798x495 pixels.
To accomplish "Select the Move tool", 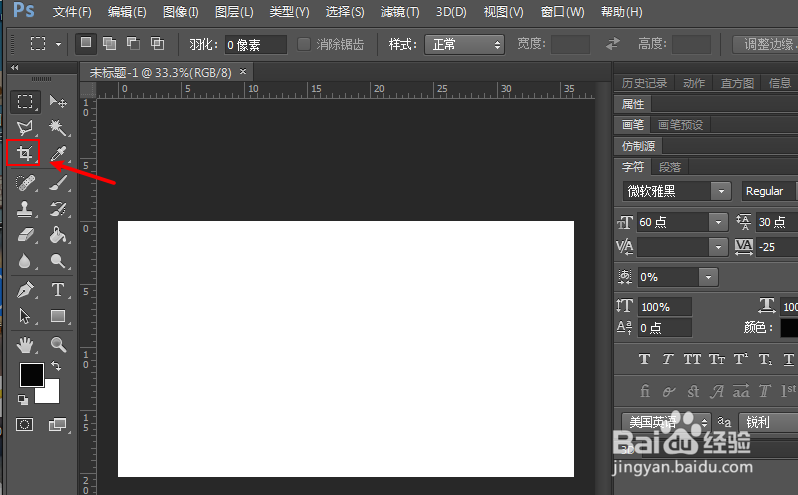I will click(58, 101).
